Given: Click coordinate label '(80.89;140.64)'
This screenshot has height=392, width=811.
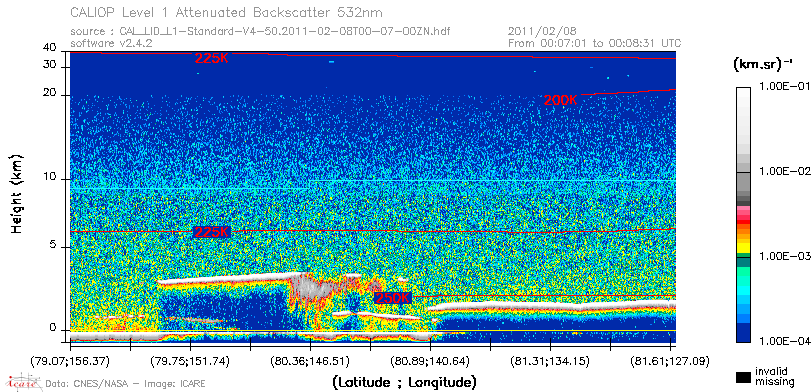Looking at the screenshot, I should tap(429, 360).
